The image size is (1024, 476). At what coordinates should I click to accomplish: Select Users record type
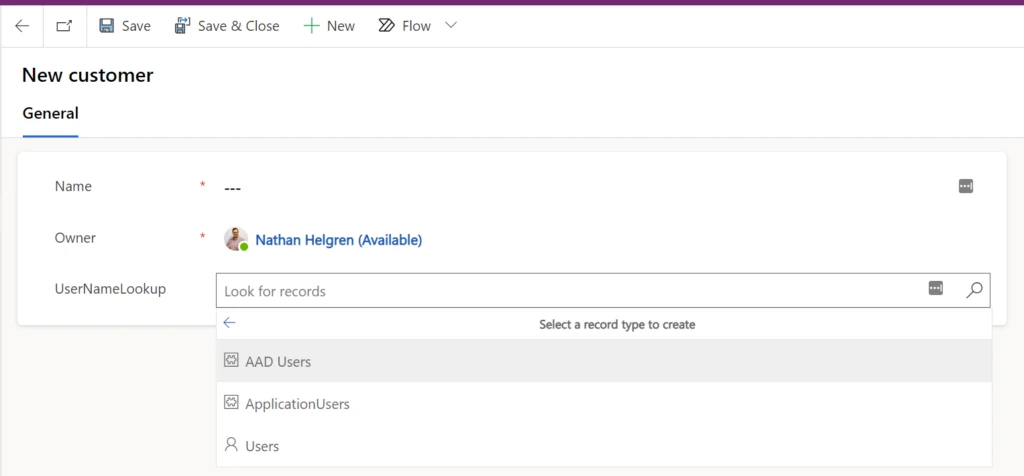(x=604, y=446)
